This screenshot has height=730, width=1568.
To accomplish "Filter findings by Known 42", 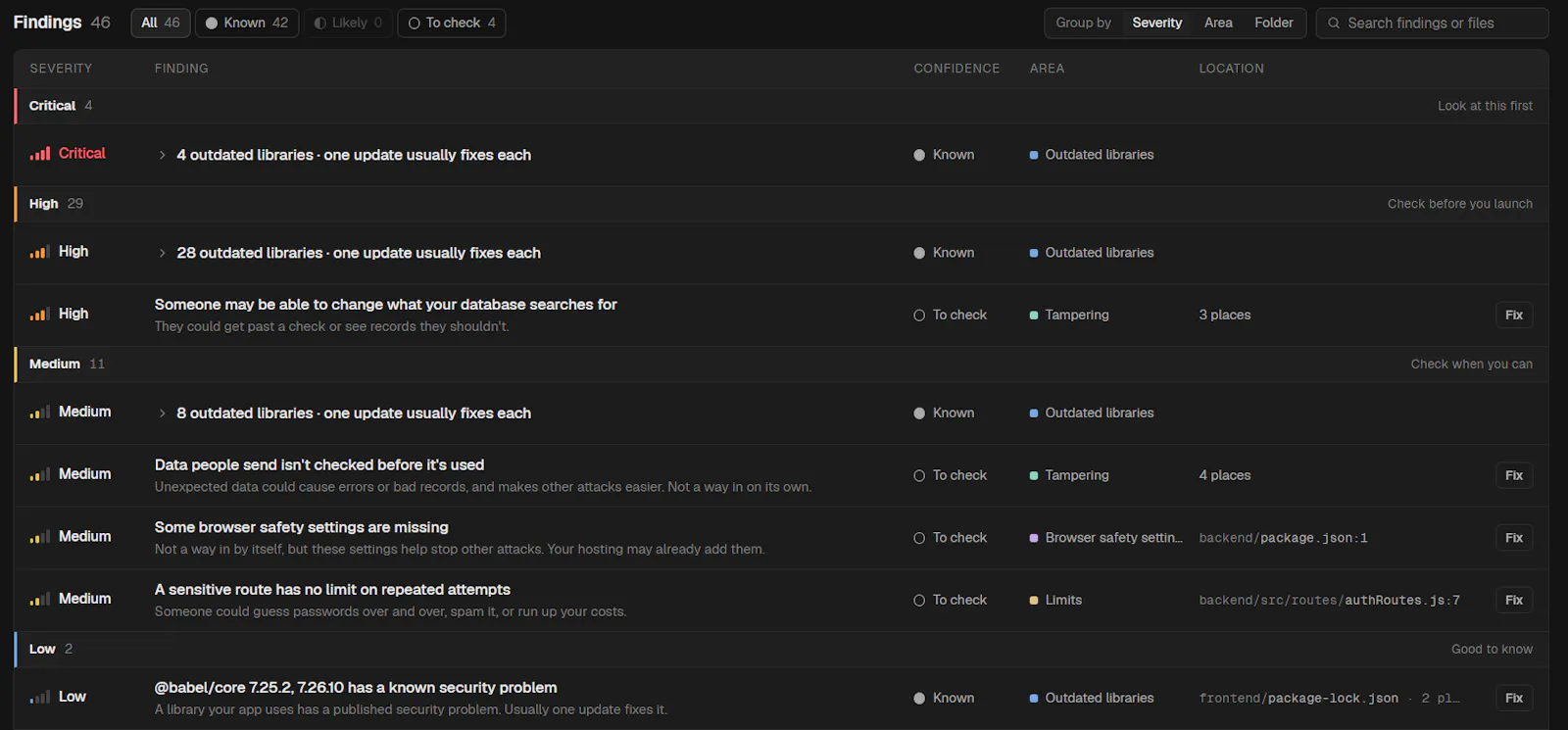I will (x=246, y=23).
